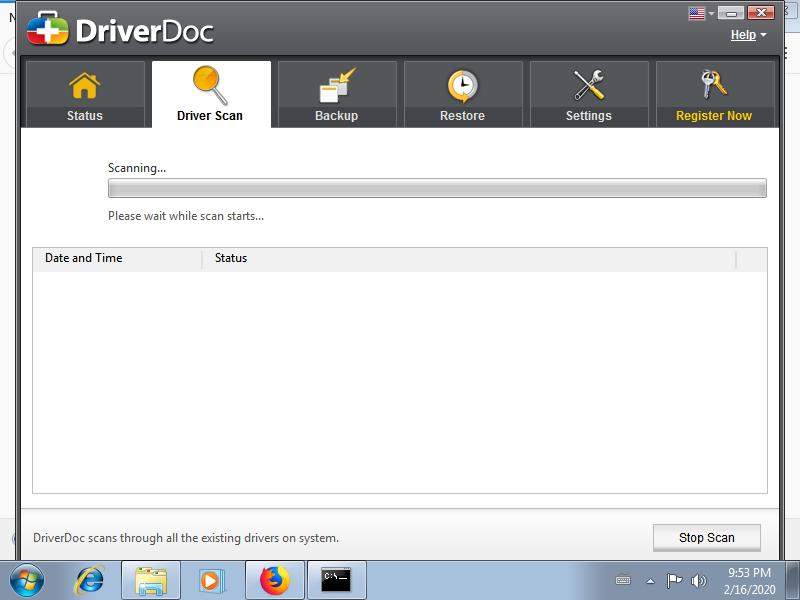Sort by Date and Time column header
Image resolution: width=800 pixels, height=600 pixels.
coord(117,258)
